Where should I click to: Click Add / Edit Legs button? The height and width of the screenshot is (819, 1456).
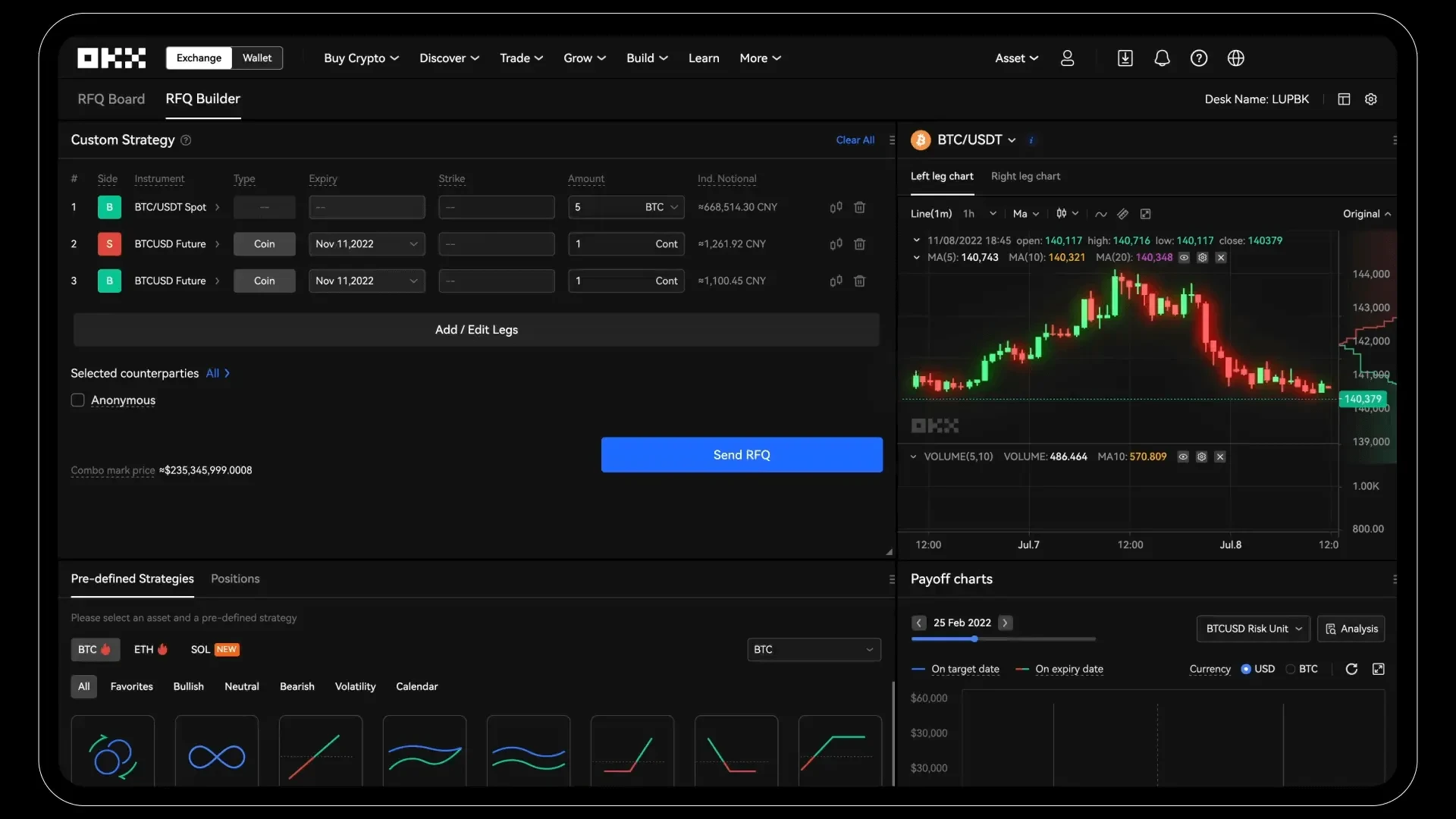[x=476, y=329]
